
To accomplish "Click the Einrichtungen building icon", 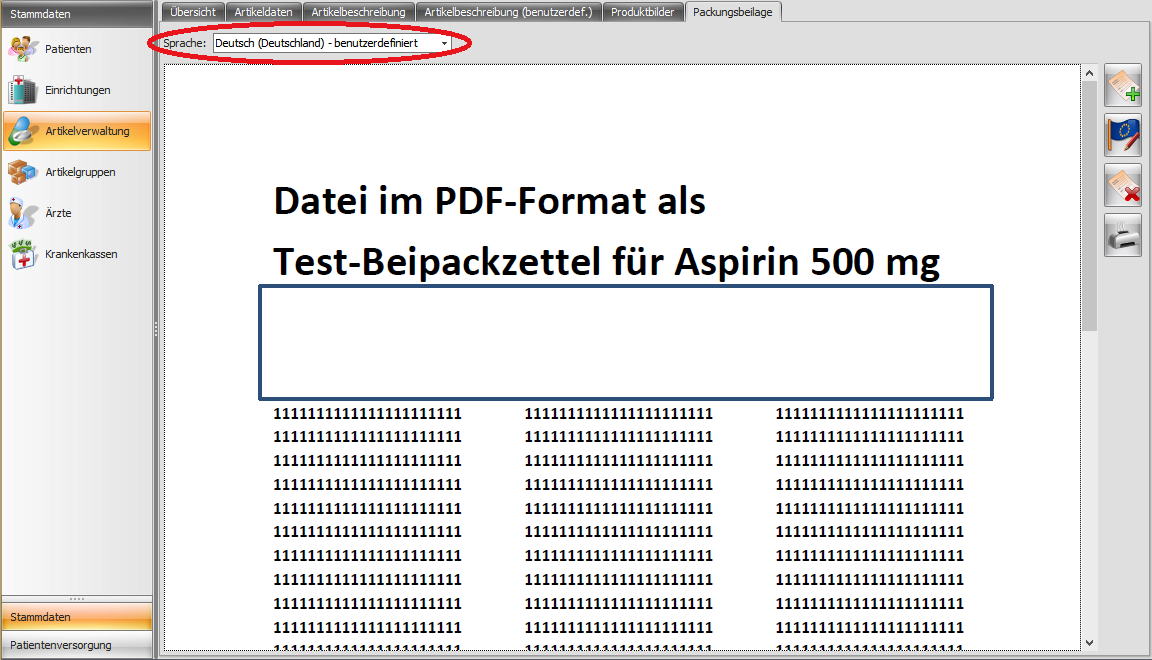I will pyautogui.click(x=23, y=90).
